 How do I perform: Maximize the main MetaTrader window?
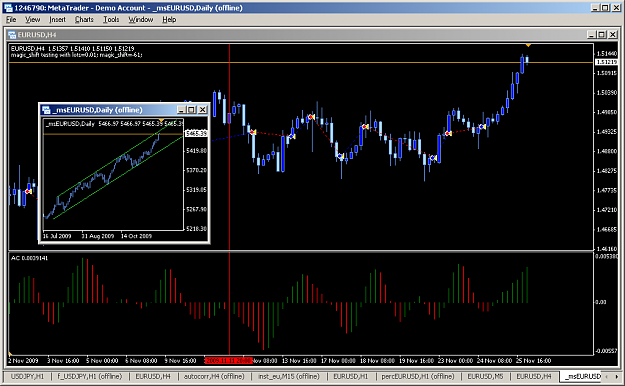pyautogui.click(x=605, y=8)
